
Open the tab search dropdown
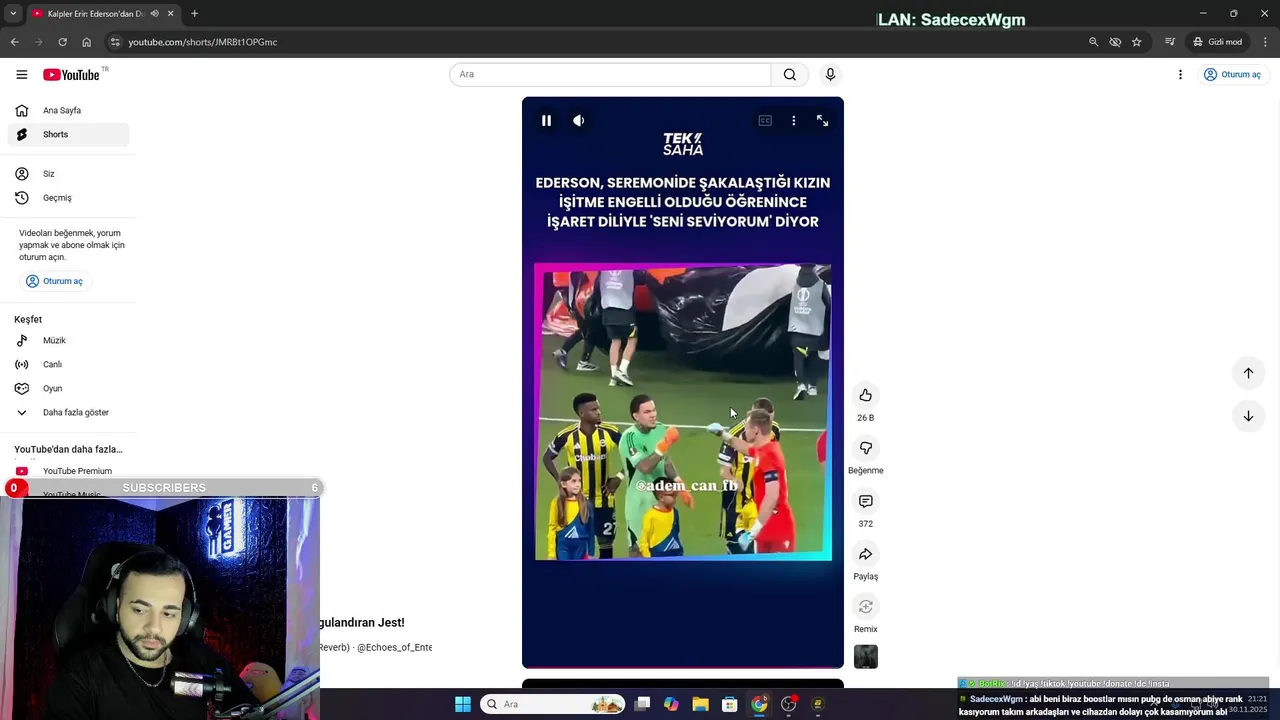13,13
